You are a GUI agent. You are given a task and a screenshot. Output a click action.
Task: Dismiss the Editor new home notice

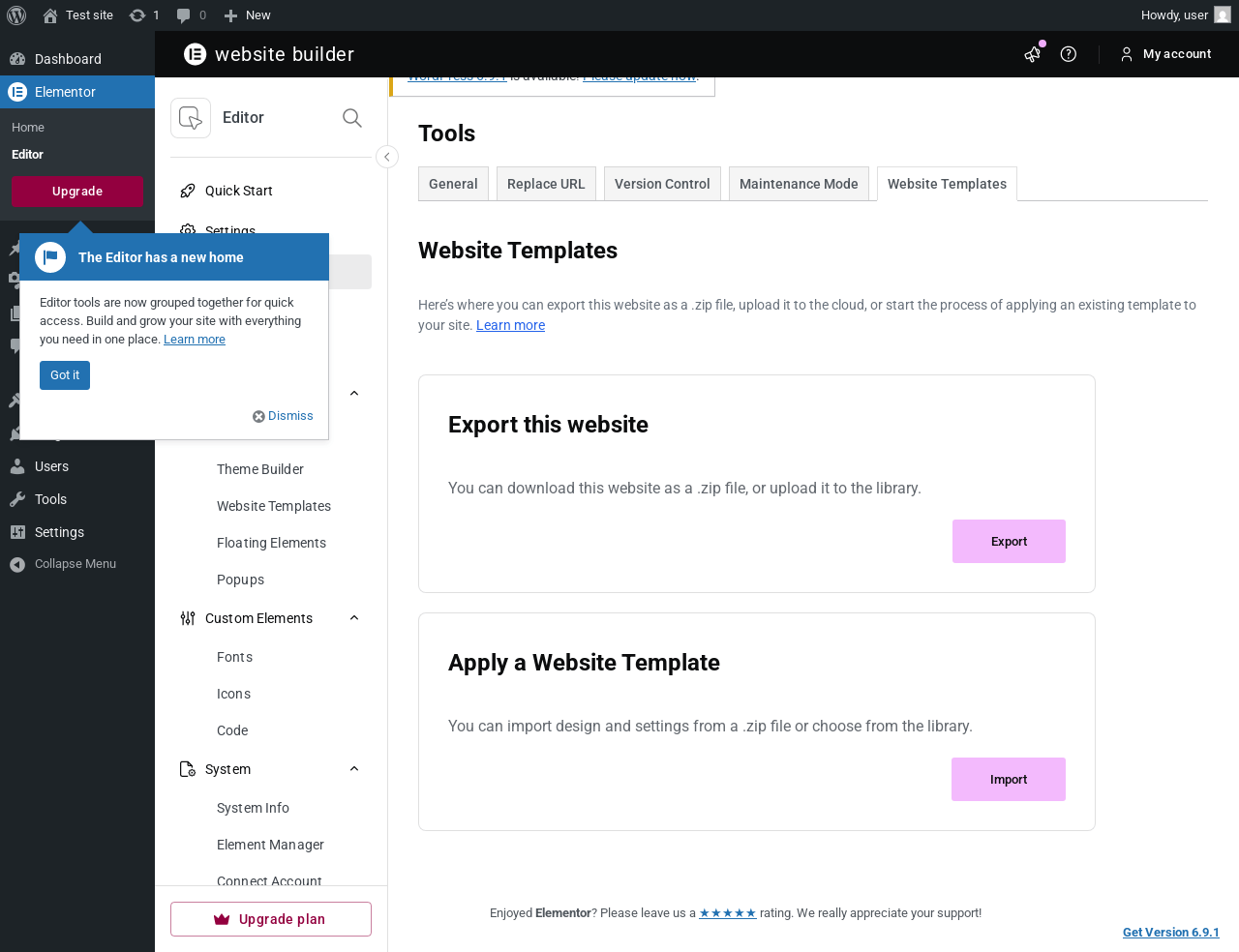click(x=284, y=416)
